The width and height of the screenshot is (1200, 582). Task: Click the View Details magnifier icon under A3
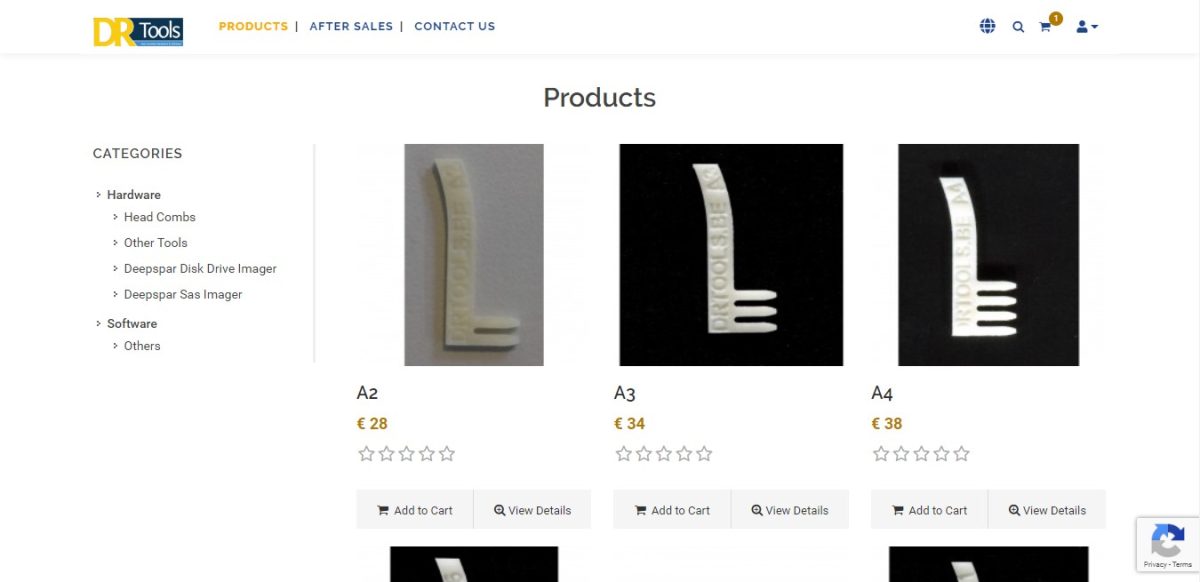point(756,510)
